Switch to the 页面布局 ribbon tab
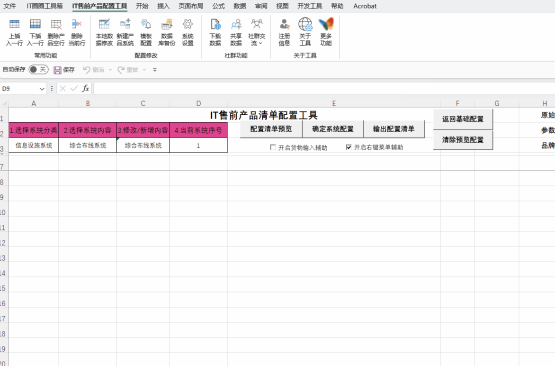 [x=191, y=6]
